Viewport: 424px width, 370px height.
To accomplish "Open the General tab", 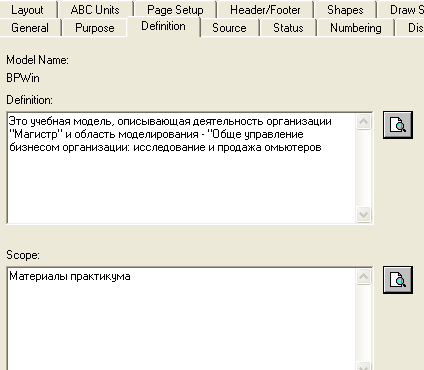I will [30, 28].
